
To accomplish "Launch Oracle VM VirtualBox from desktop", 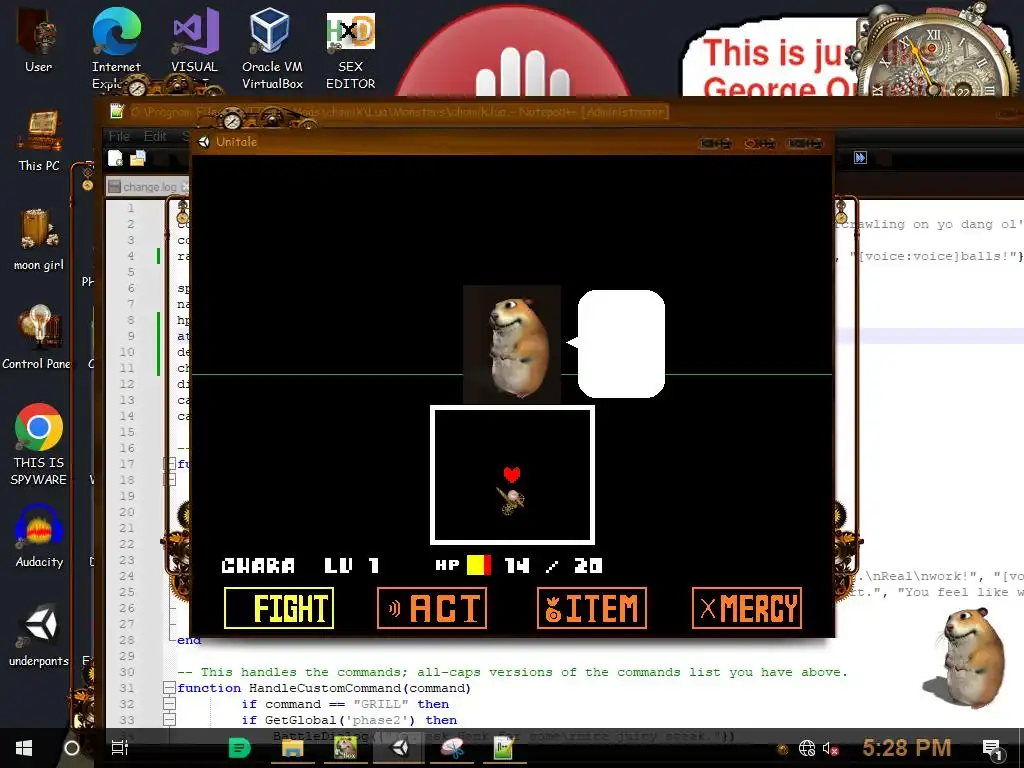I will click(x=272, y=47).
